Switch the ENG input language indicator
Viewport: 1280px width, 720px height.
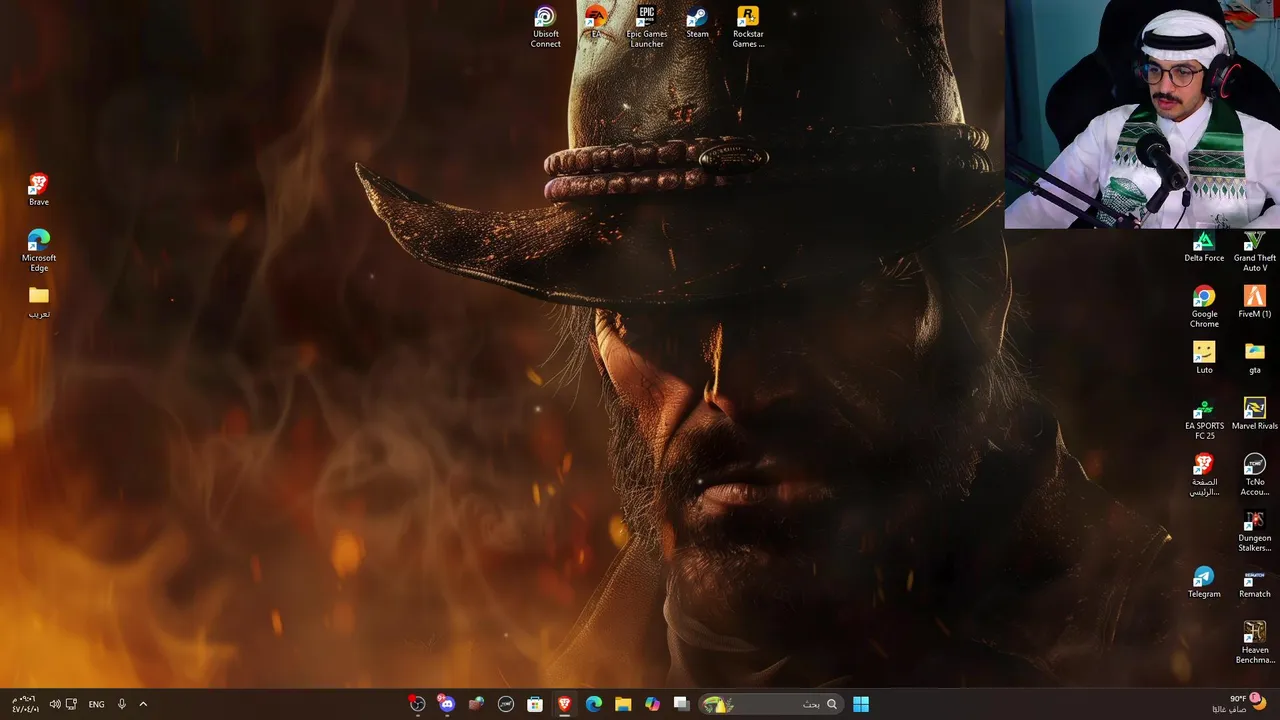pyautogui.click(x=96, y=704)
